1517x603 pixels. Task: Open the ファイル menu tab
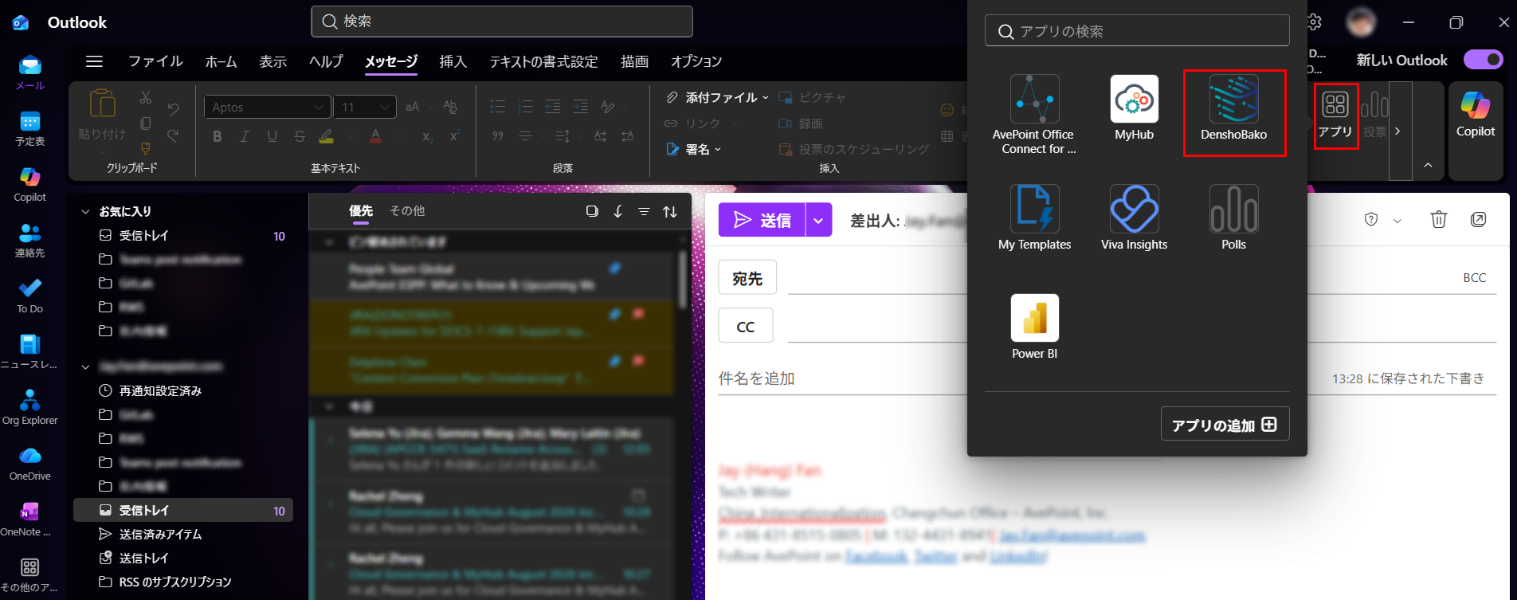point(155,61)
